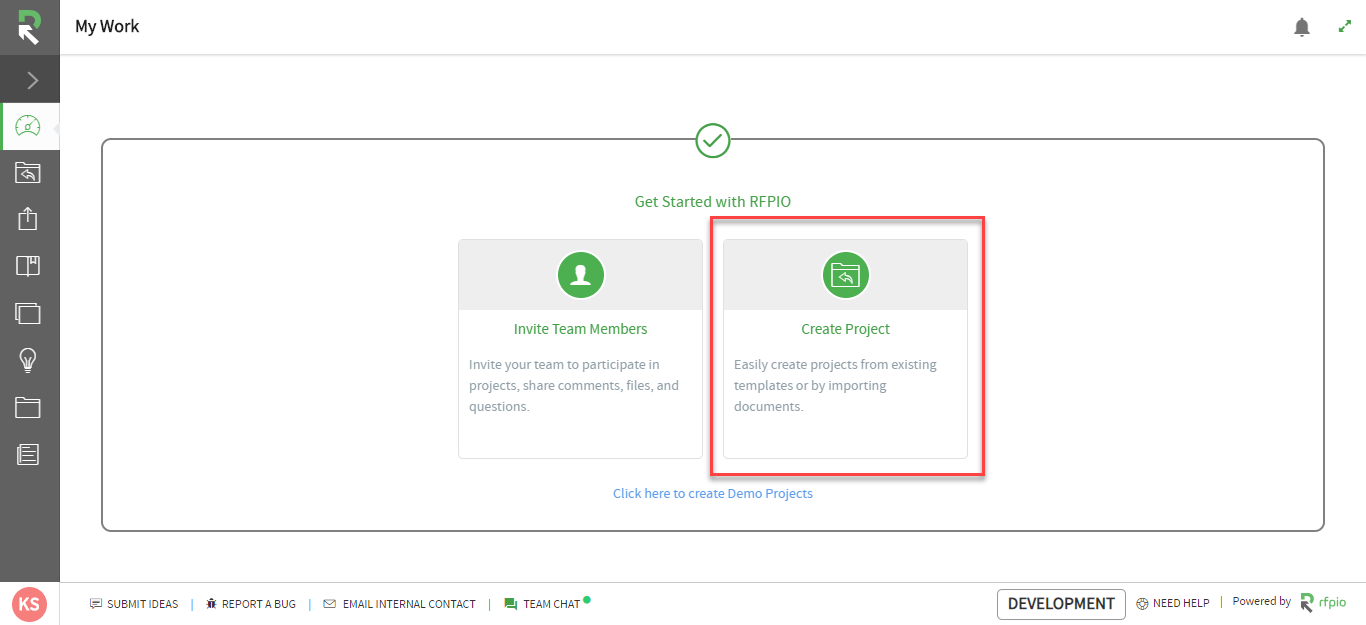This screenshot has width=1366, height=625.
Task: Open the stacked windows icon in sidebar
Action: 28,313
